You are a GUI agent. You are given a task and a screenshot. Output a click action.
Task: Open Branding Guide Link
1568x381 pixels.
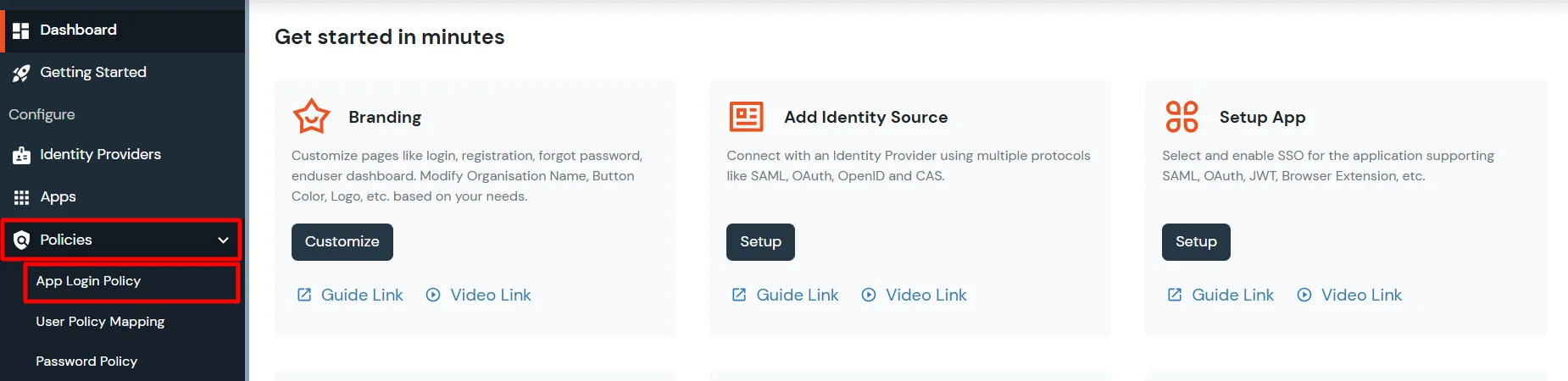coord(362,295)
